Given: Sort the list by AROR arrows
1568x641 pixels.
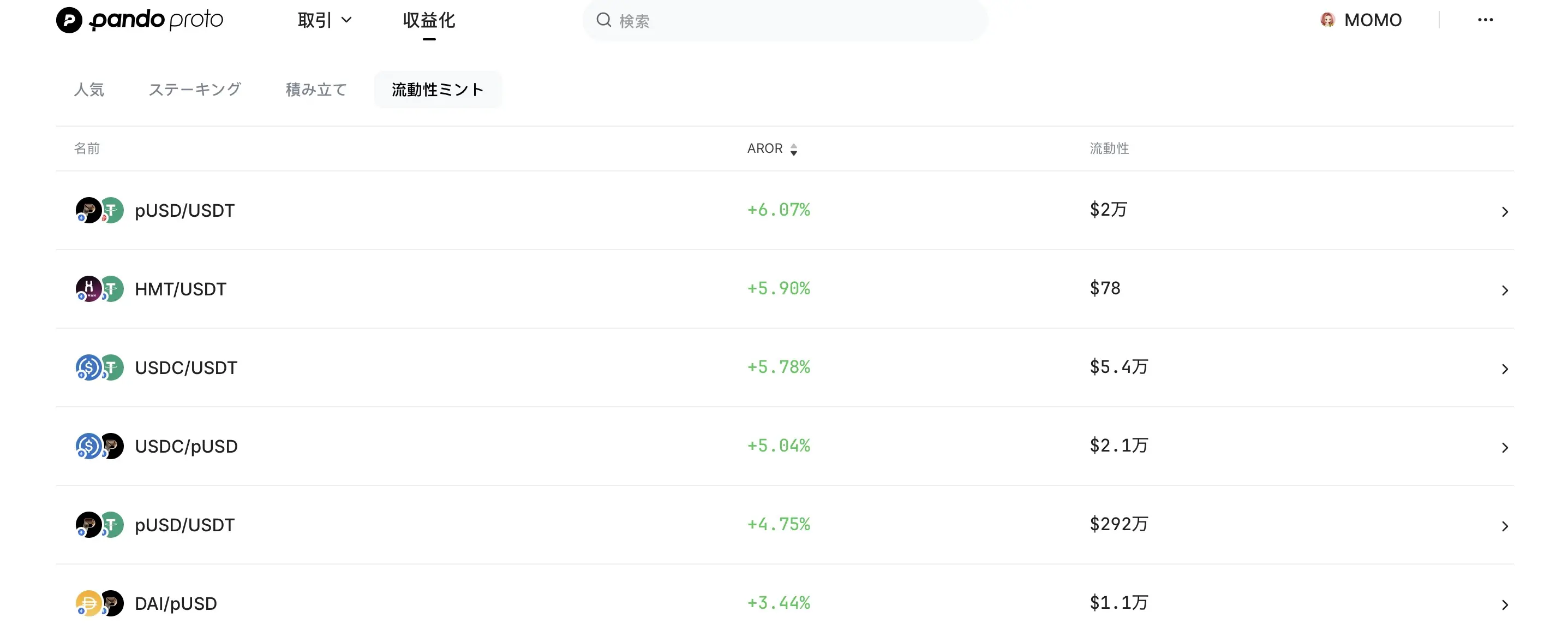Looking at the screenshot, I should click(793, 149).
